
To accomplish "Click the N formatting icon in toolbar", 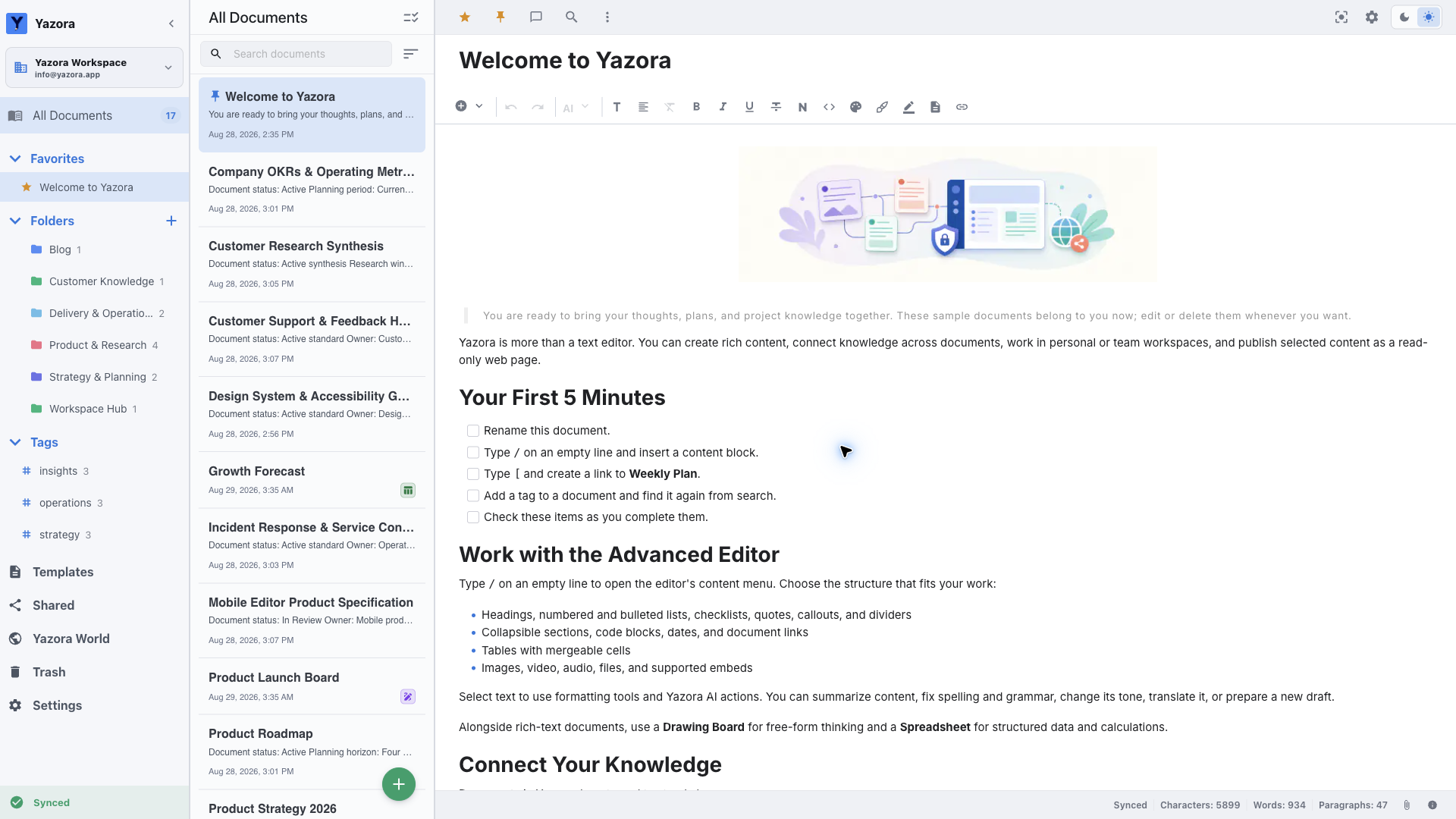I will click(802, 107).
